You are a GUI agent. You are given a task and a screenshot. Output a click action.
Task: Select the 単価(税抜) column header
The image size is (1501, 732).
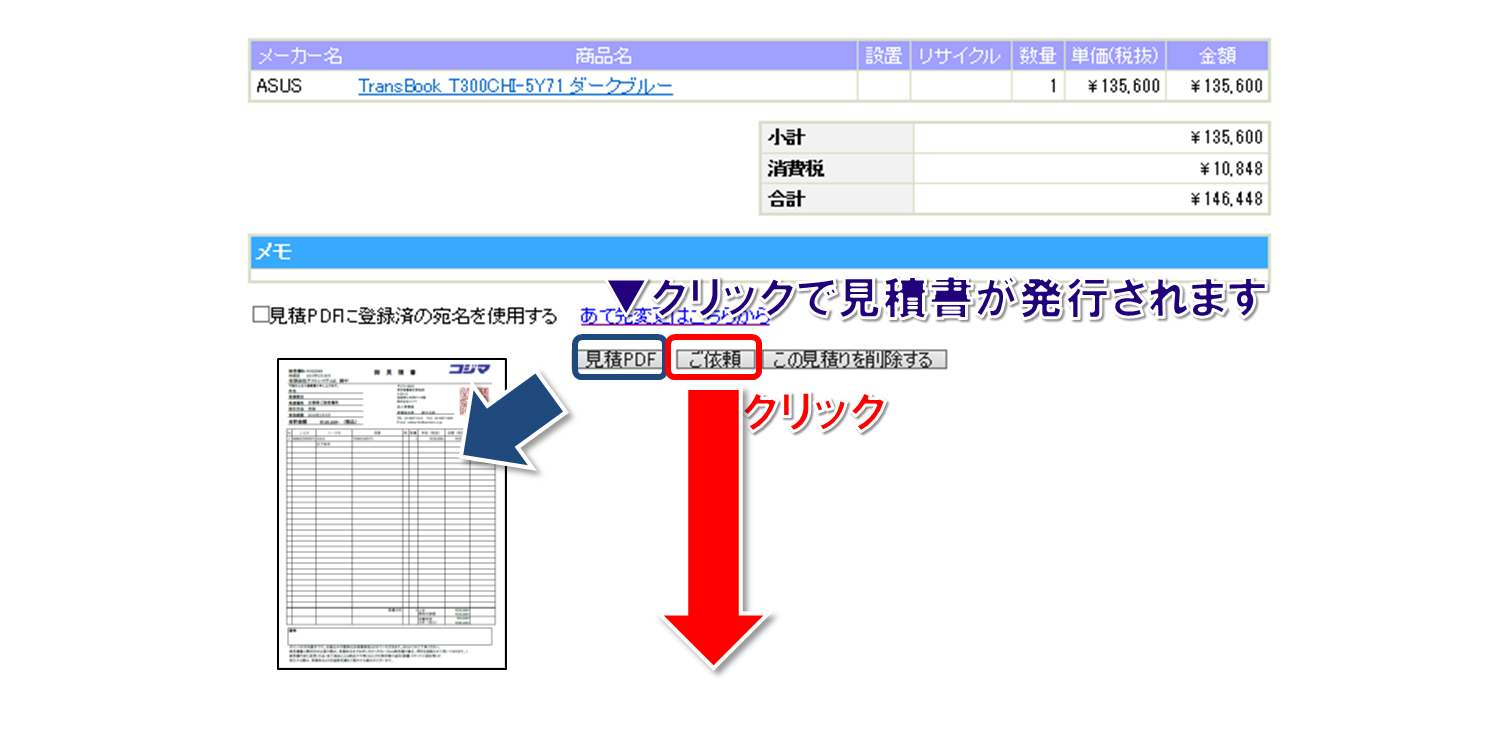(x=1115, y=56)
